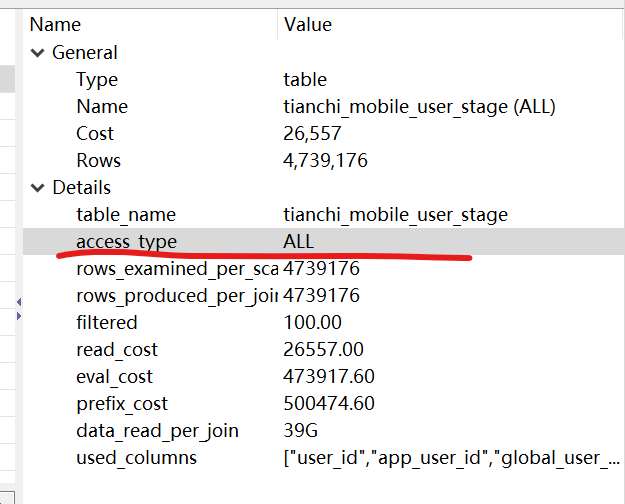This screenshot has height=504, width=625.
Task: Select the Rows row label
Action: pyautogui.click(x=98, y=161)
